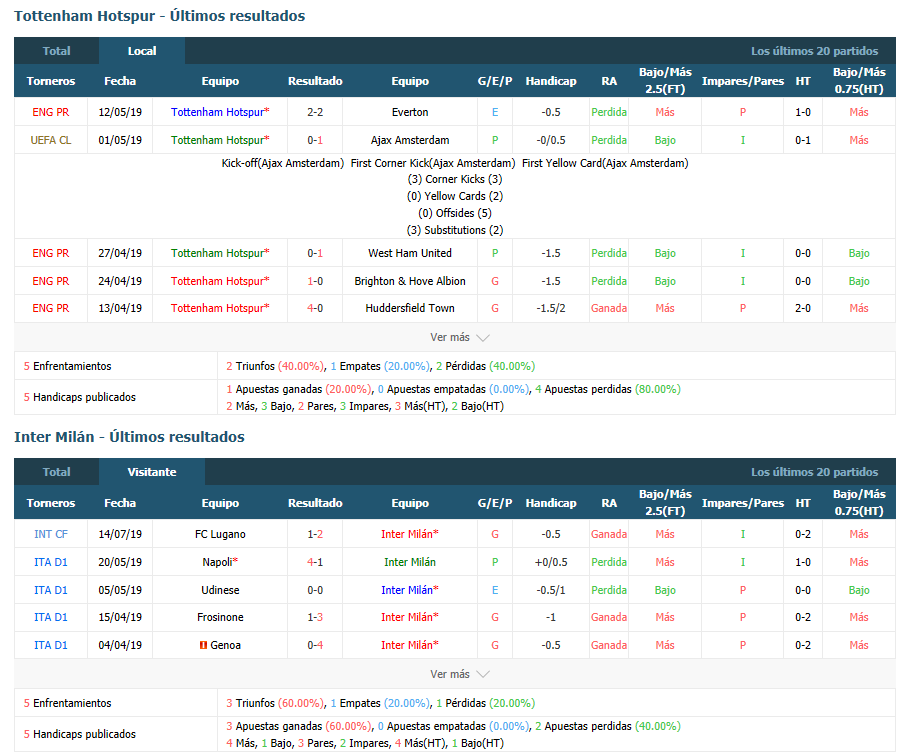904x755 pixels.
Task: Open 1-2 result of FC Lugano match
Action: pos(315,534)
